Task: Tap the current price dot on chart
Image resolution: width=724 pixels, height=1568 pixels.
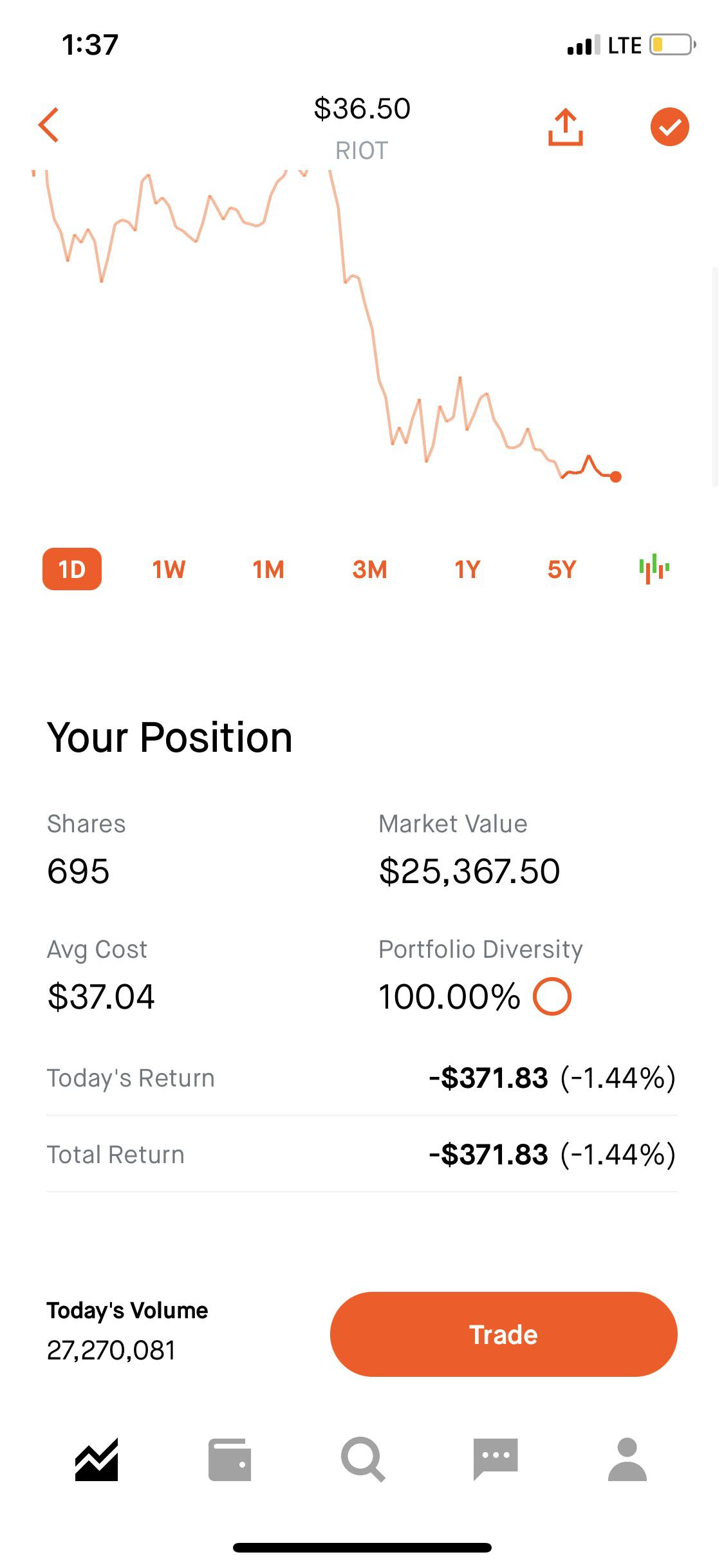Action: pyautogui.click(x=615, y=477)
